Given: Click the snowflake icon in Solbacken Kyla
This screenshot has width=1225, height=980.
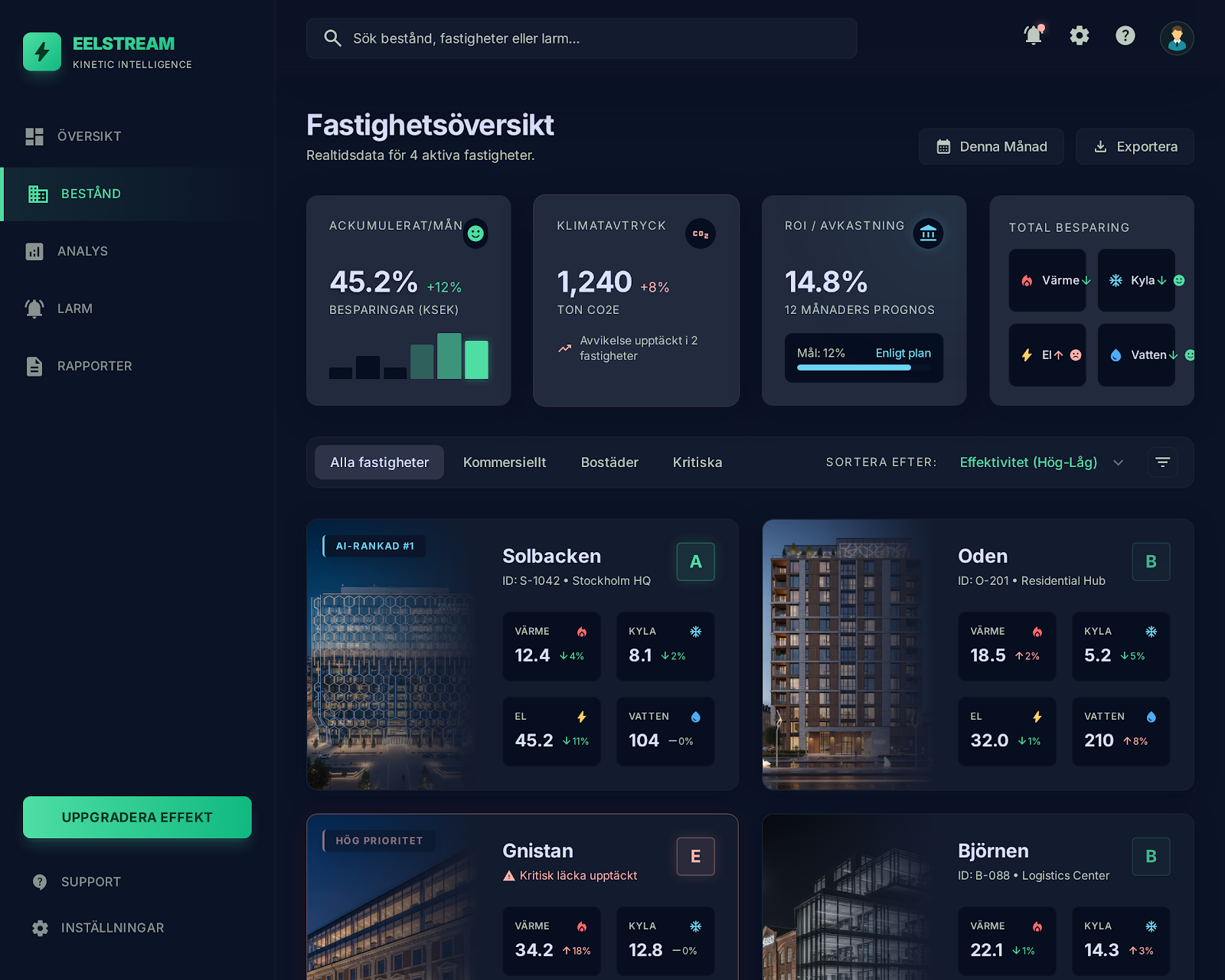Looking at the screenshot, I should click(x=695, y=632).
